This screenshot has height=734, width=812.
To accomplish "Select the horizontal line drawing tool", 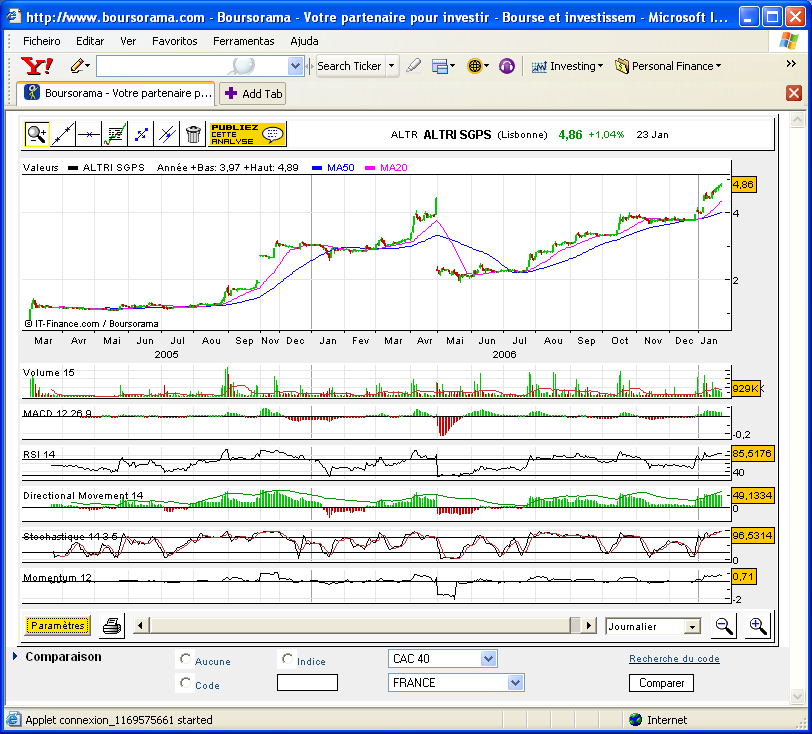I will tap(89, 135).
